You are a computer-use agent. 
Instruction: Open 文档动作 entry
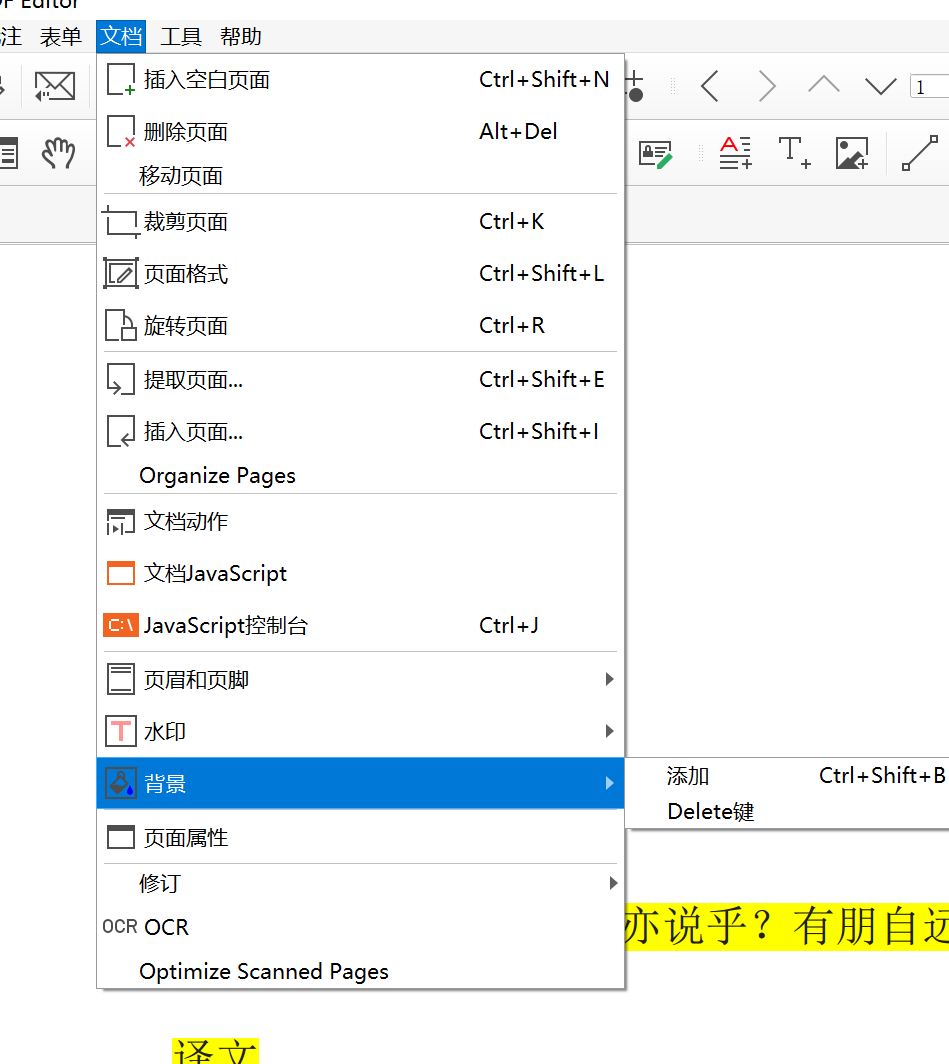(x=360, y=521)
